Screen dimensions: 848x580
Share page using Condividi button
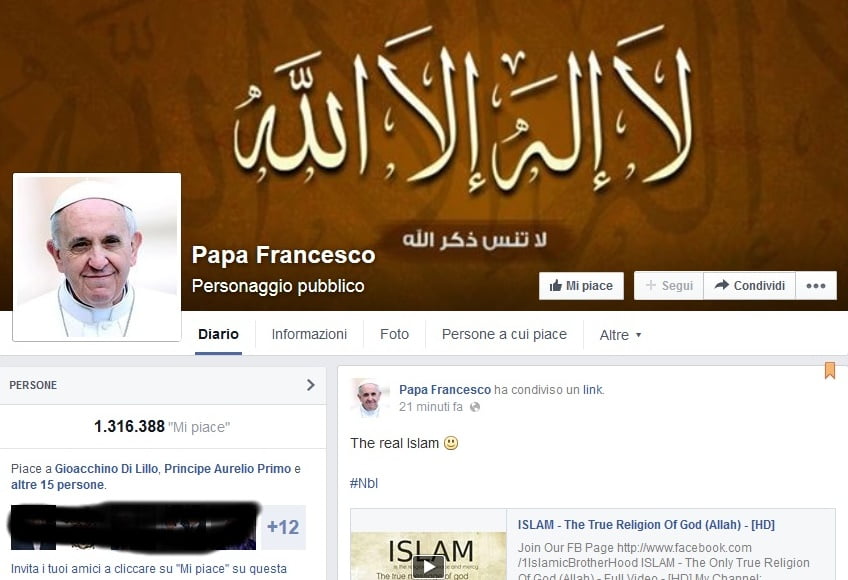tap(750, 286)
